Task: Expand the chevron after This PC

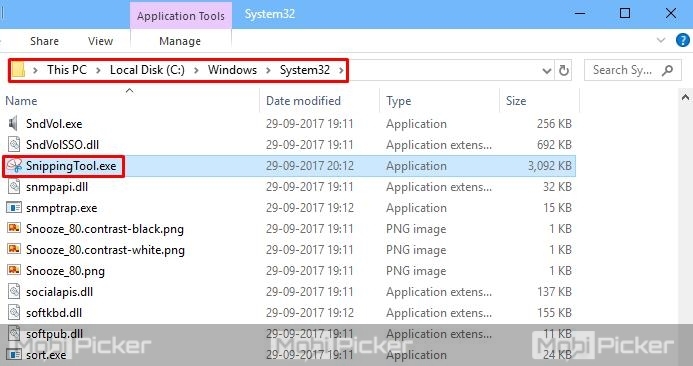Action: pyautogui.click(x=98, y=70)
